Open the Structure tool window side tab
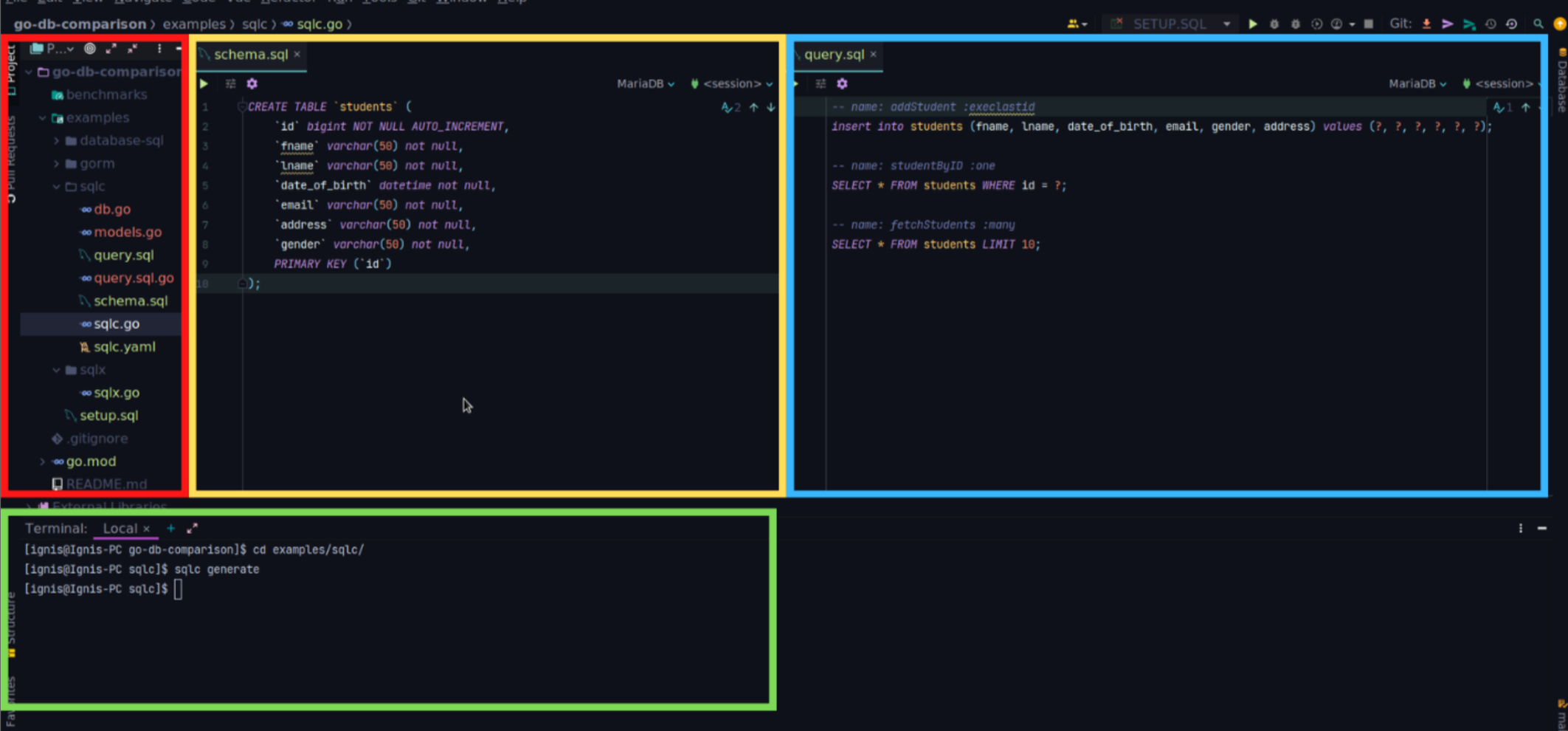 (11, 624)
